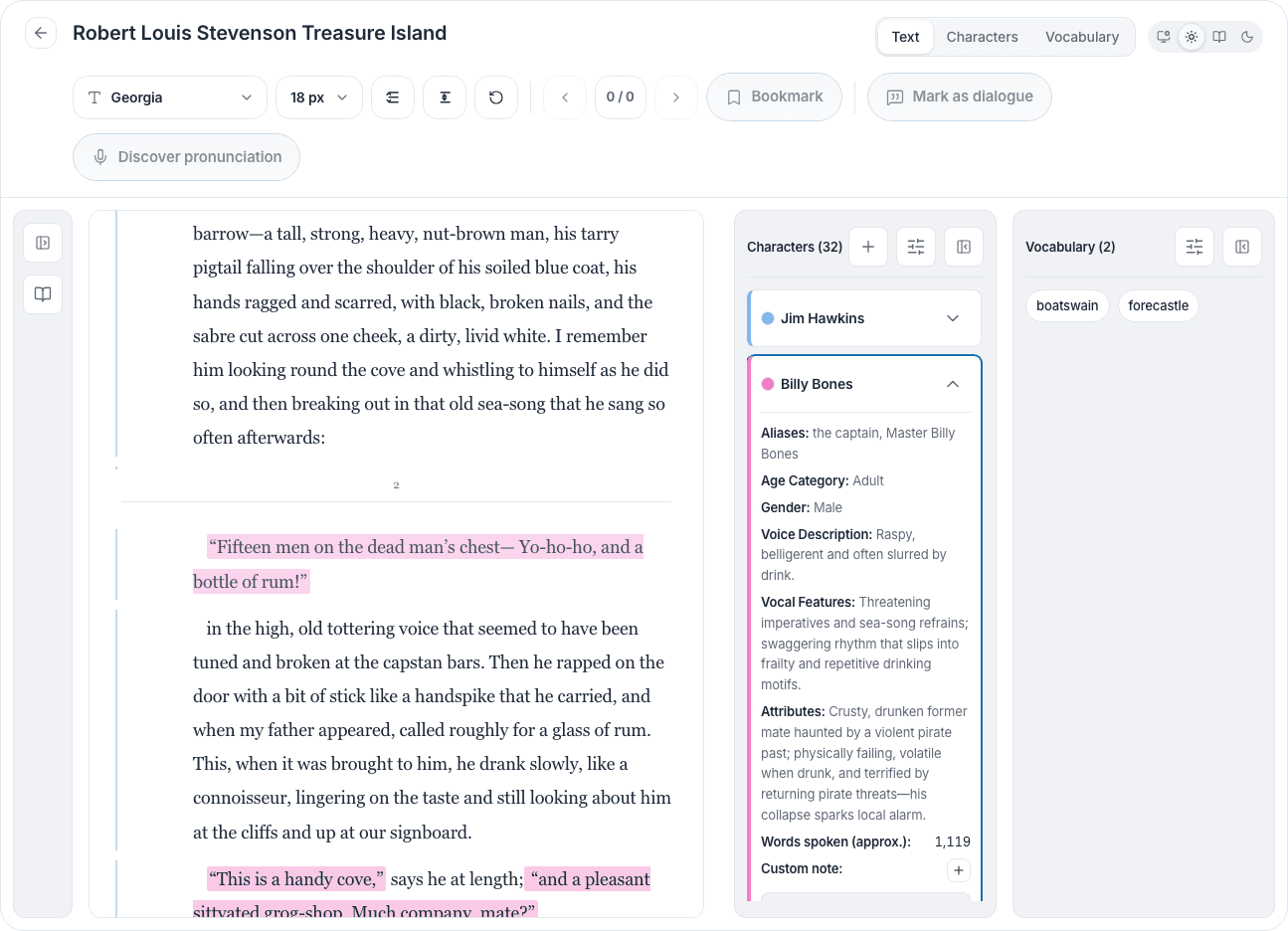Toggle left sidebar panel icon
Viewport: 1288px width, 931px height.
pyautogui.click(x=43, y=243)
